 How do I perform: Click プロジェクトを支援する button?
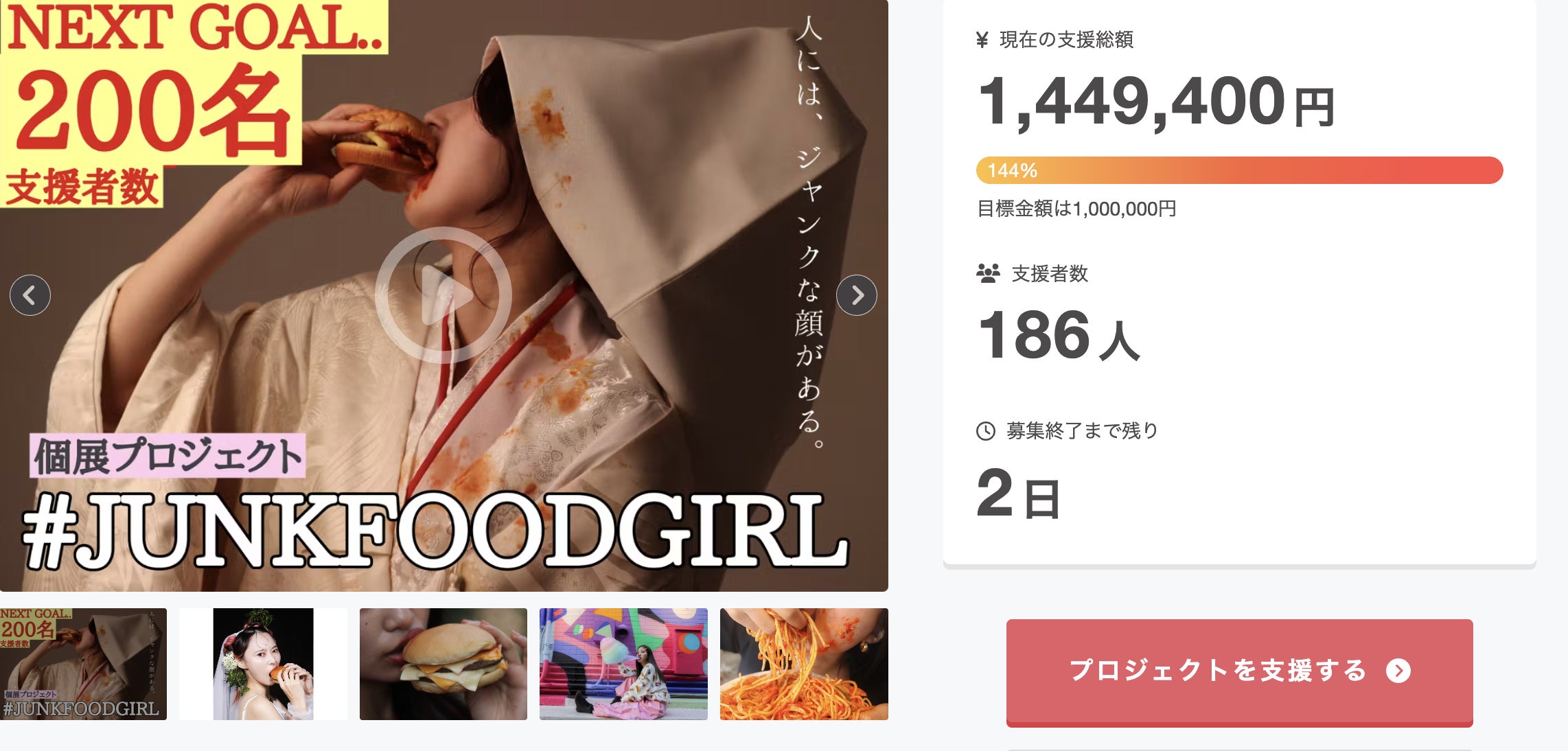pyautogui.click(x=1240, y=672)
